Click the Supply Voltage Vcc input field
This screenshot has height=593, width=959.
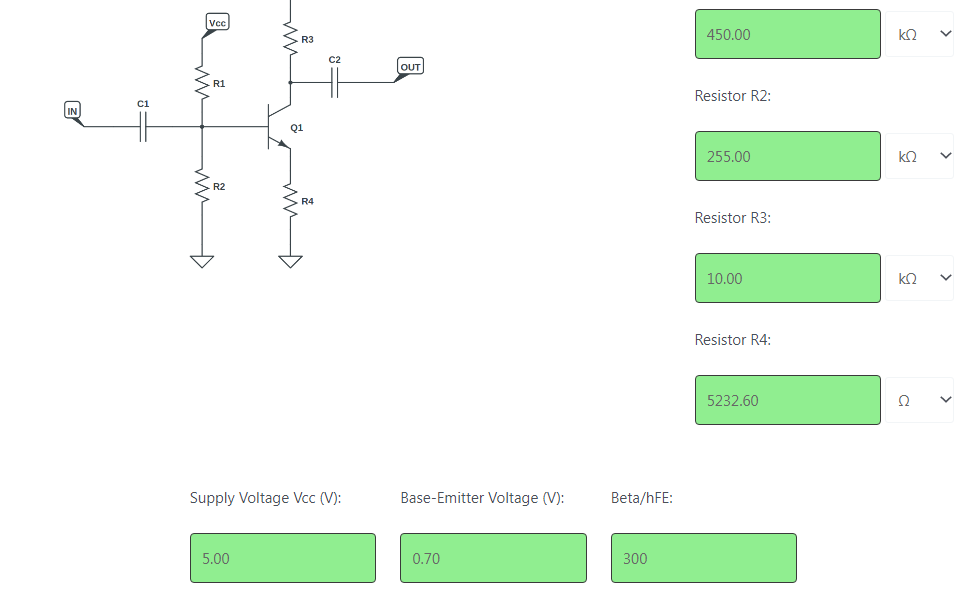tap(283, 558)
